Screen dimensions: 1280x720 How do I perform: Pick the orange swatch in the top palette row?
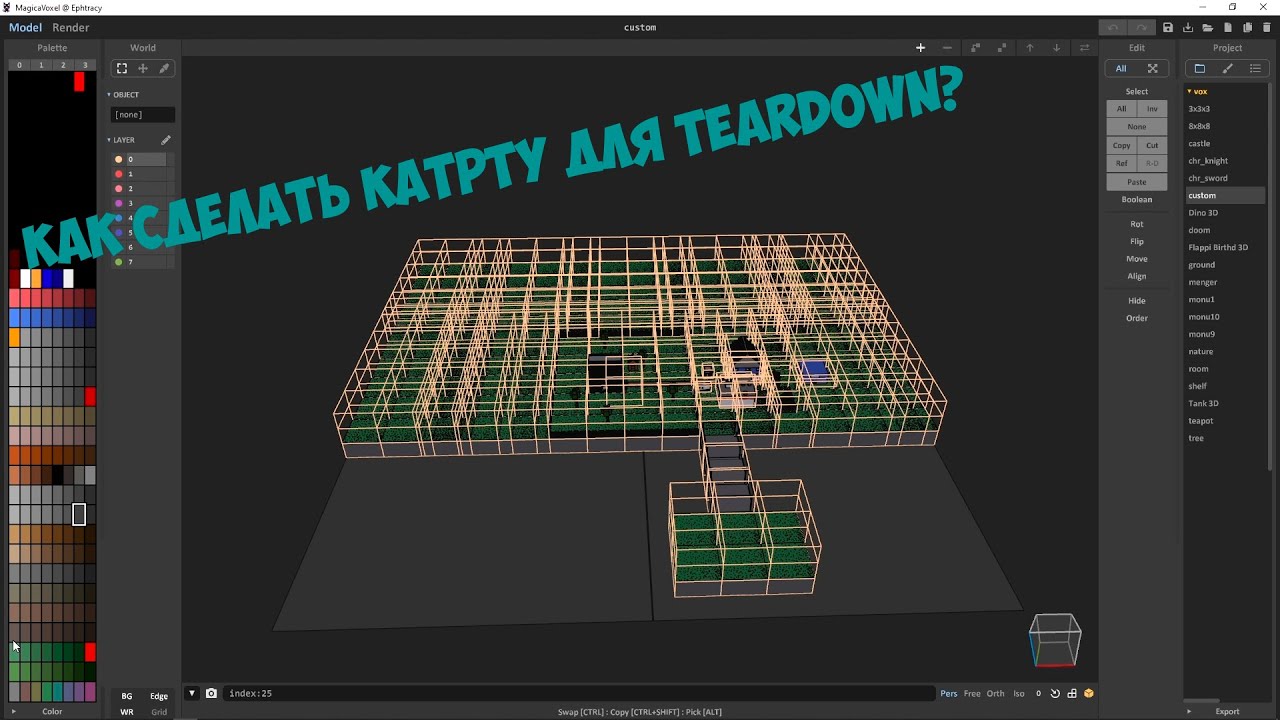(x=36, y=279)
